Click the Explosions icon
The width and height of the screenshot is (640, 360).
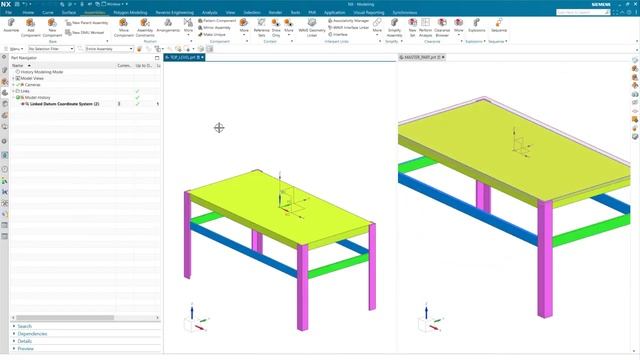[476, 23]
